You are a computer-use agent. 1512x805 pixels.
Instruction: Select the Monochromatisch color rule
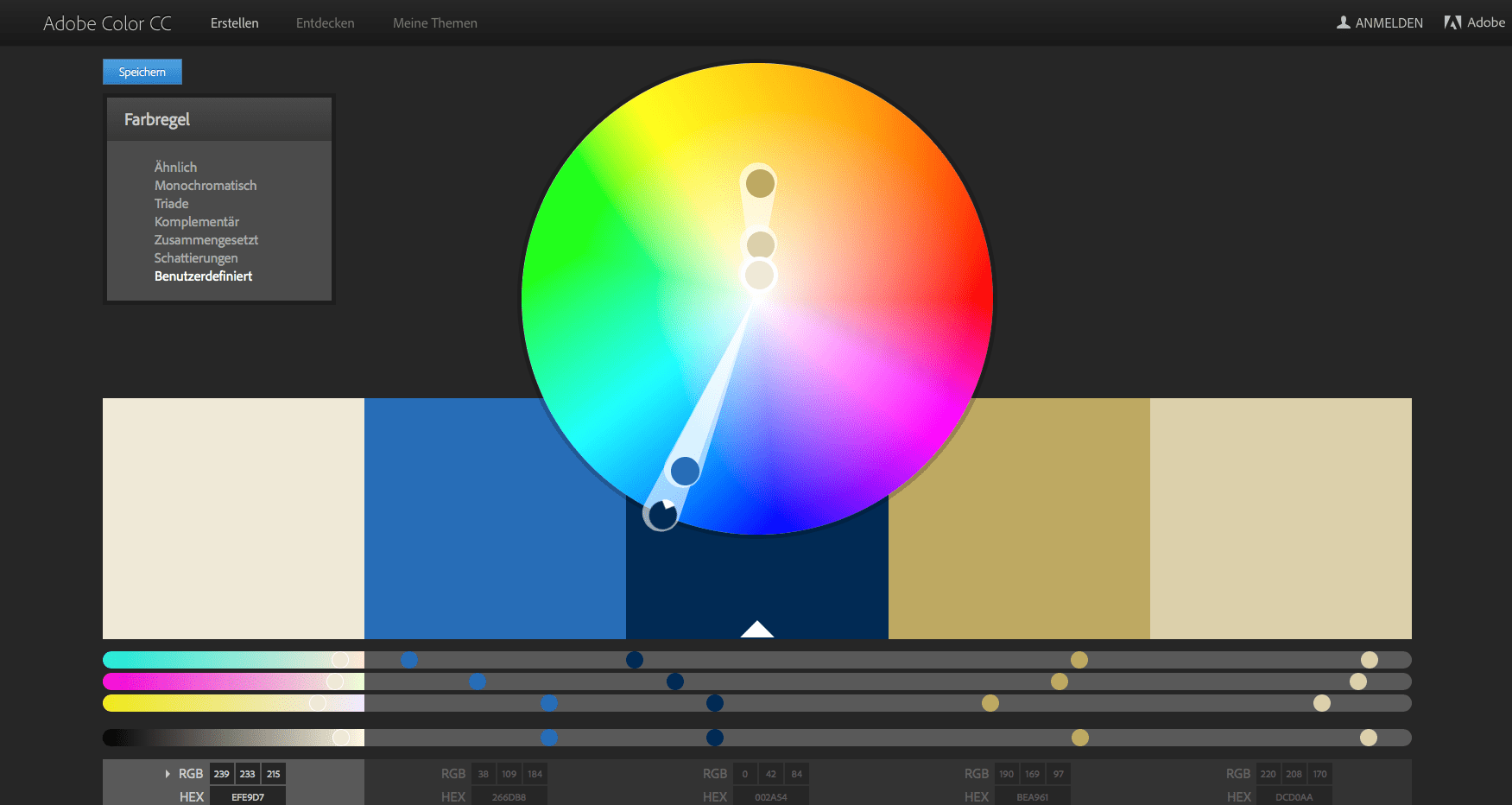click(x=205, y=186)
